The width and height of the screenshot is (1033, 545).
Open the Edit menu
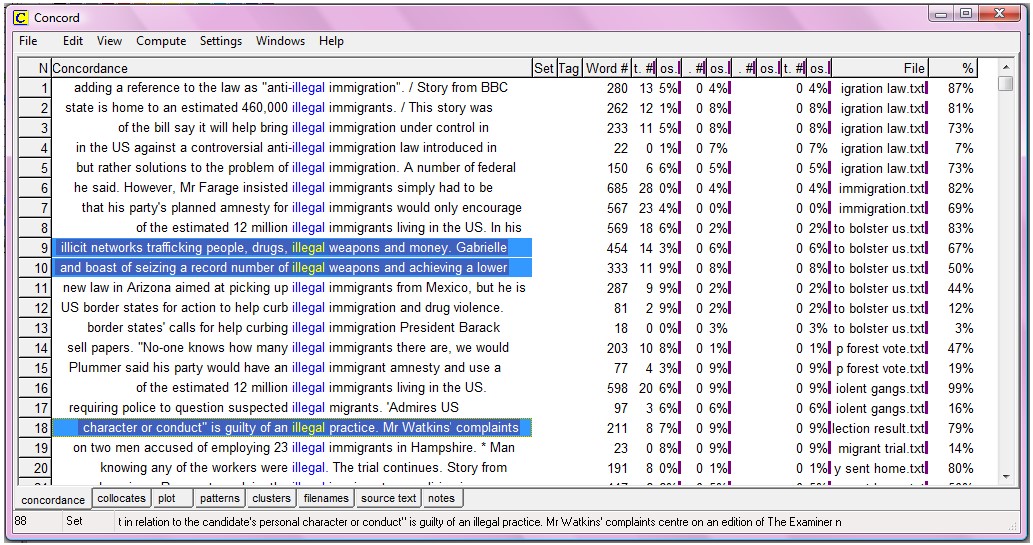click(73, 41)
